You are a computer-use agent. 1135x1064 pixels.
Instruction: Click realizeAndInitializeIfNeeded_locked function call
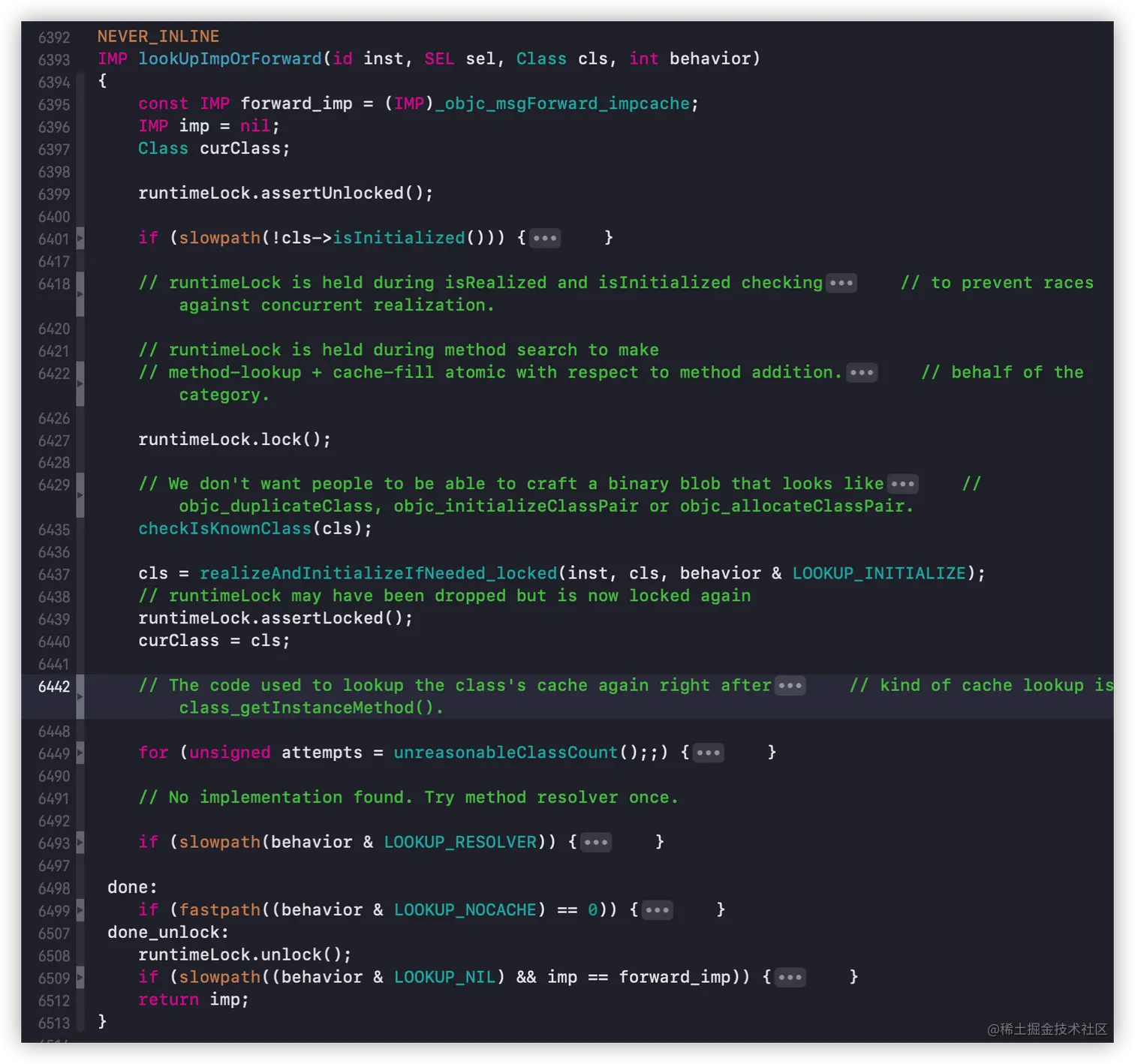tap(378, 574)
